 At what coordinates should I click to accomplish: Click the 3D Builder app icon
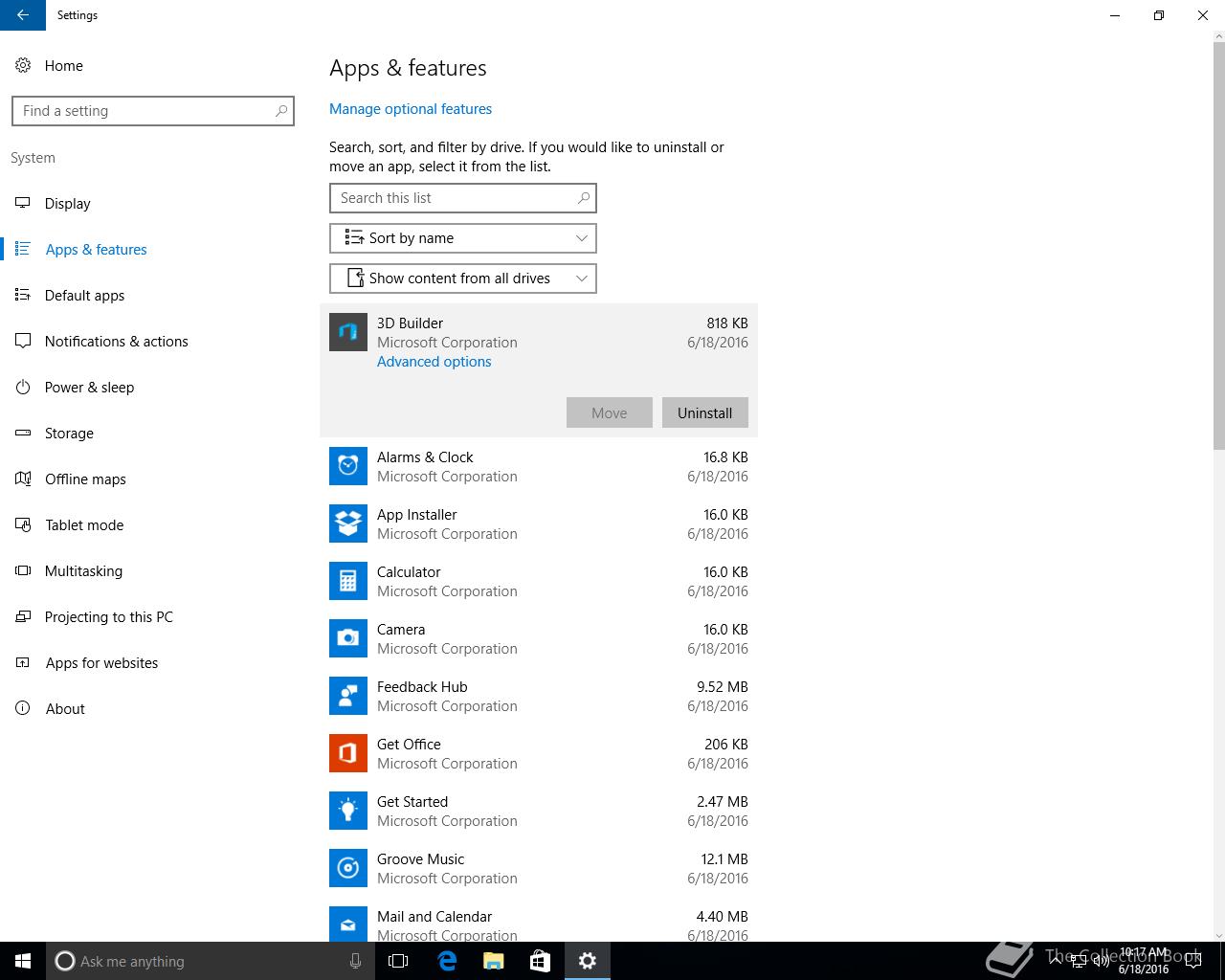click(348, 332)
